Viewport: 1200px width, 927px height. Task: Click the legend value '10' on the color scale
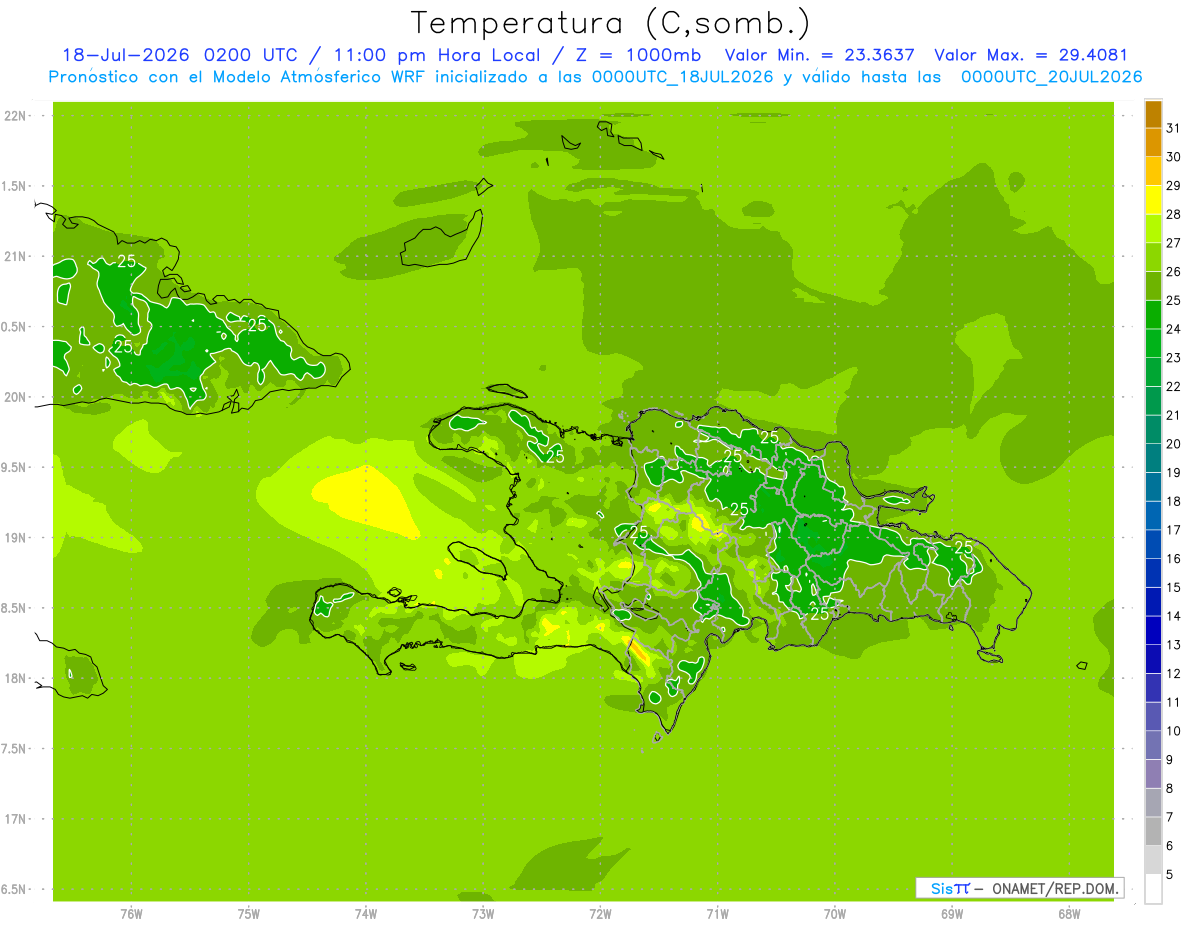coord(1173,731)
